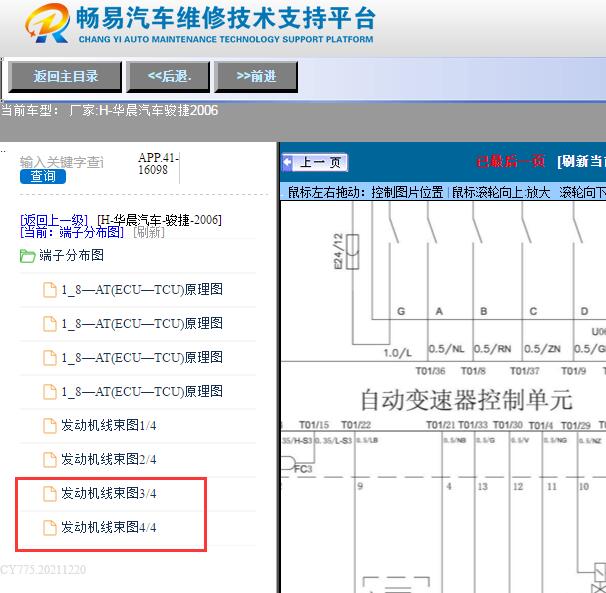This screenshot has height=593, width=606.
Task: Click wire label 0.5/NL in diagram
Action: [x=446, y=349]
